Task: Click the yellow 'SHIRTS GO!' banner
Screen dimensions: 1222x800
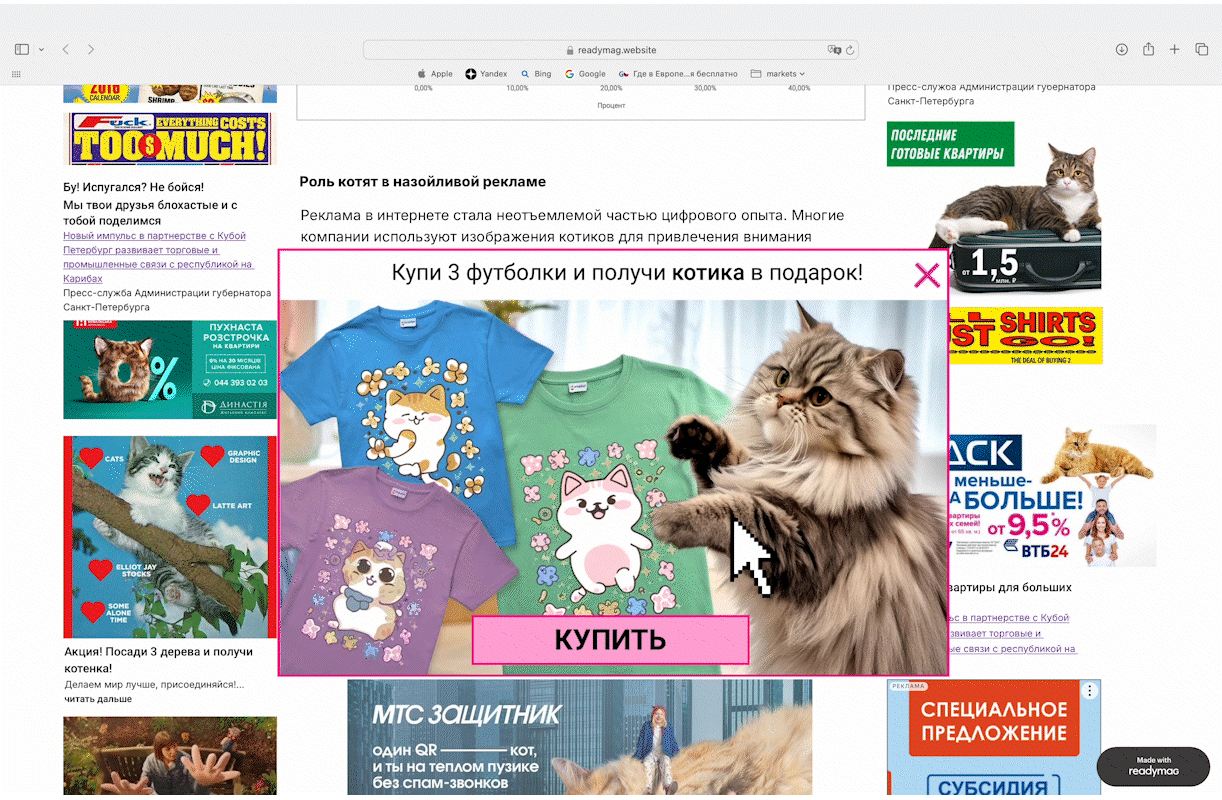Action: [1025, 336]
